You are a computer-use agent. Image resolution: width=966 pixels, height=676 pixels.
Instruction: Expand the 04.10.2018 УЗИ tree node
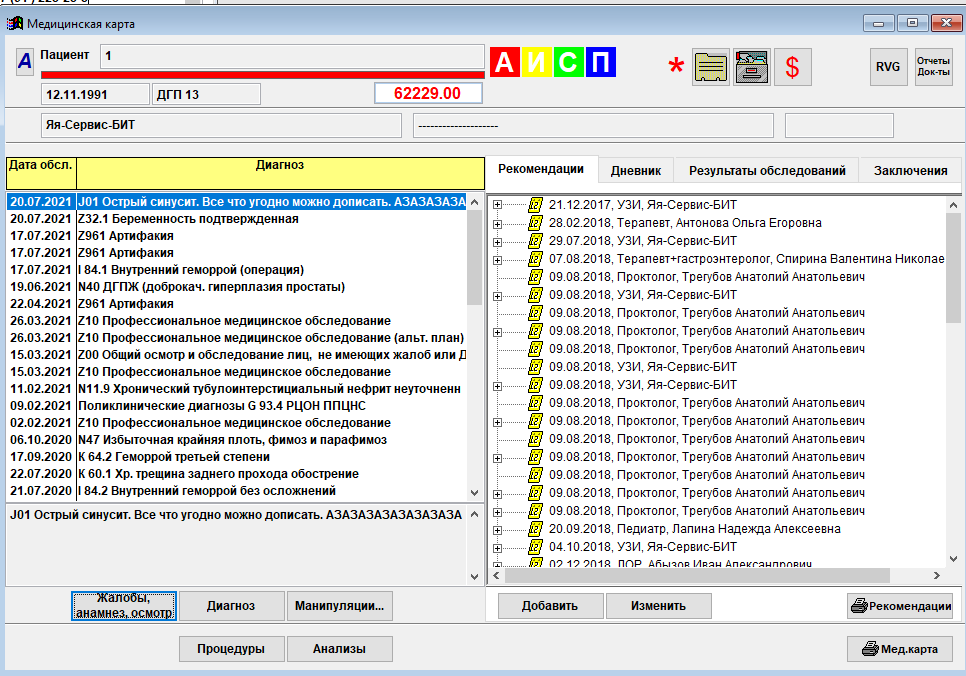point(498,547)
